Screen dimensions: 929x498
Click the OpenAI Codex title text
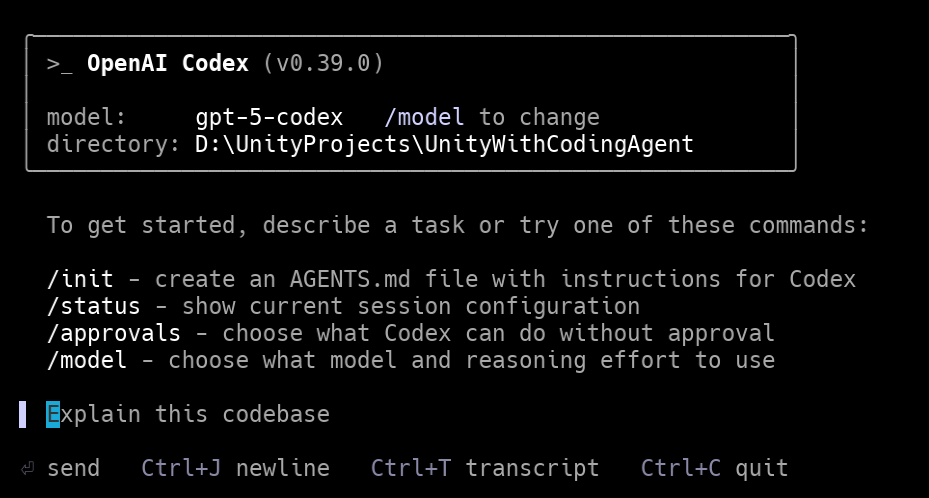pyautogui.click(x=167, y=64)
